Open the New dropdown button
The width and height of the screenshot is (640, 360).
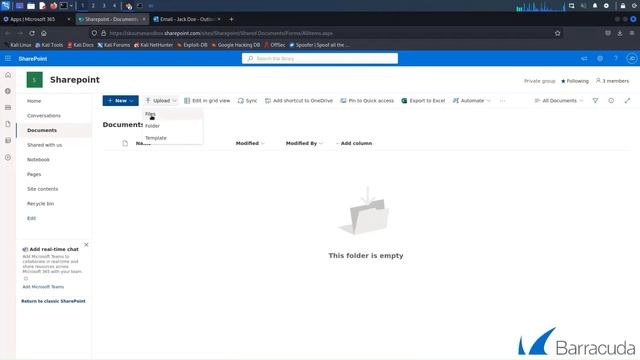coord(120,100)
